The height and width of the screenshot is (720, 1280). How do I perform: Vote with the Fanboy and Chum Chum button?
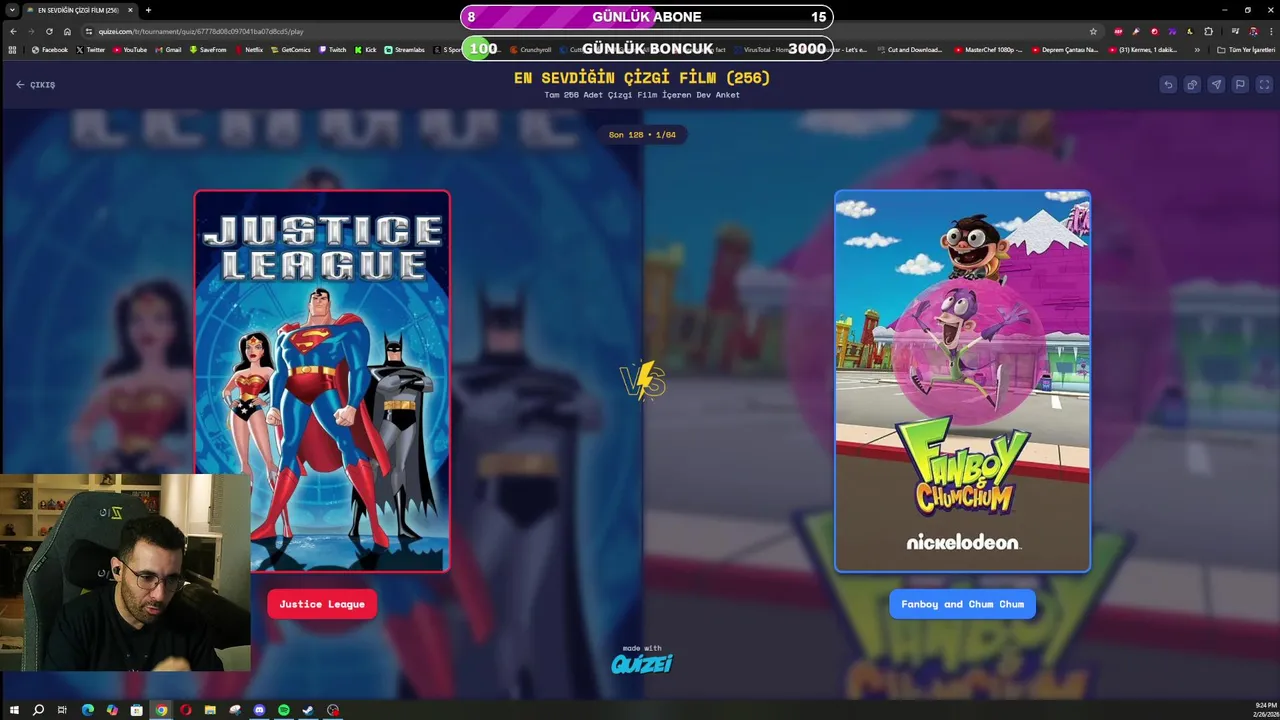tap(962, 604)
